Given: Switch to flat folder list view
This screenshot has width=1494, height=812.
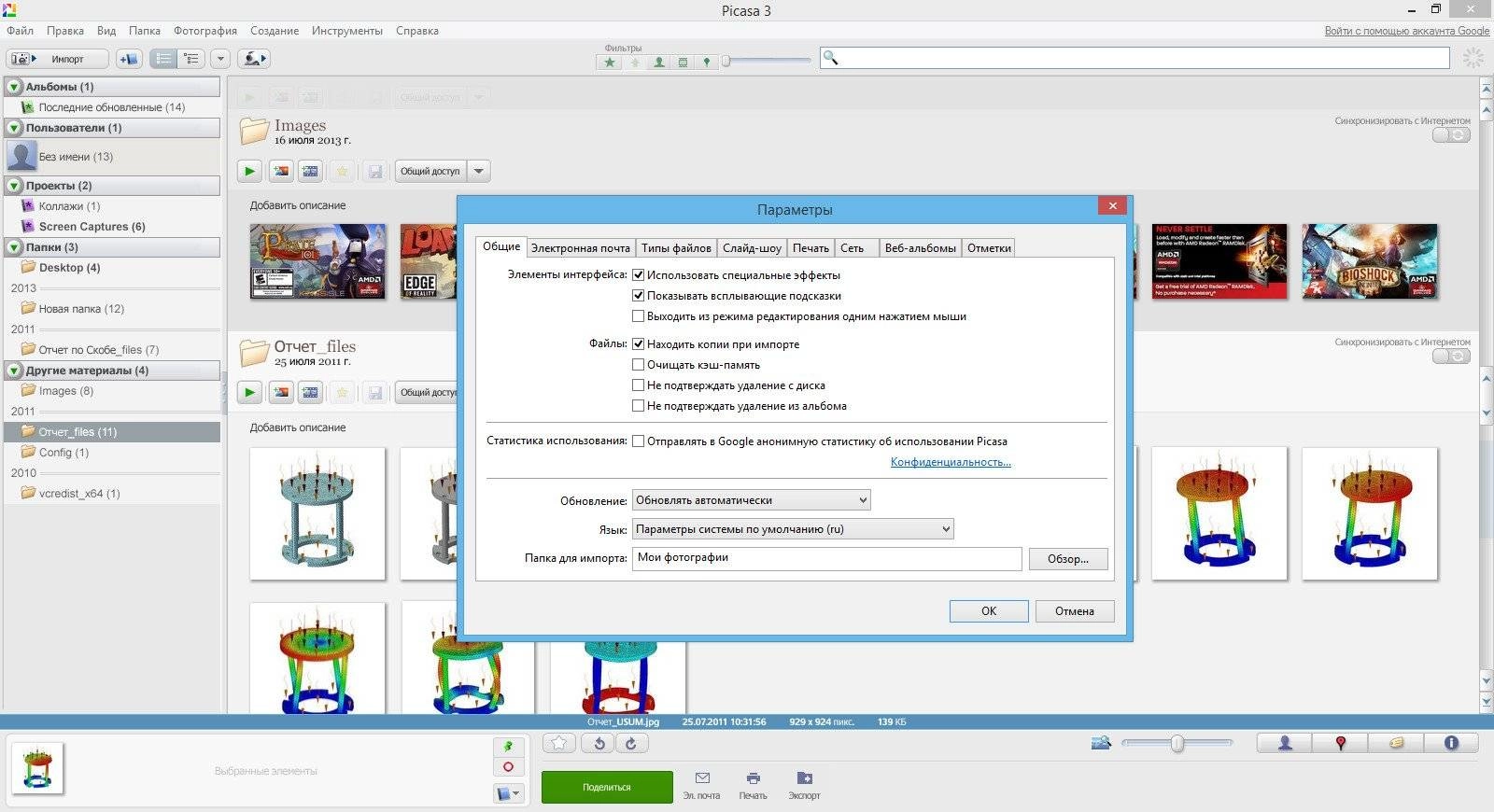Looking at the screenshot, I should click(163, 59).
